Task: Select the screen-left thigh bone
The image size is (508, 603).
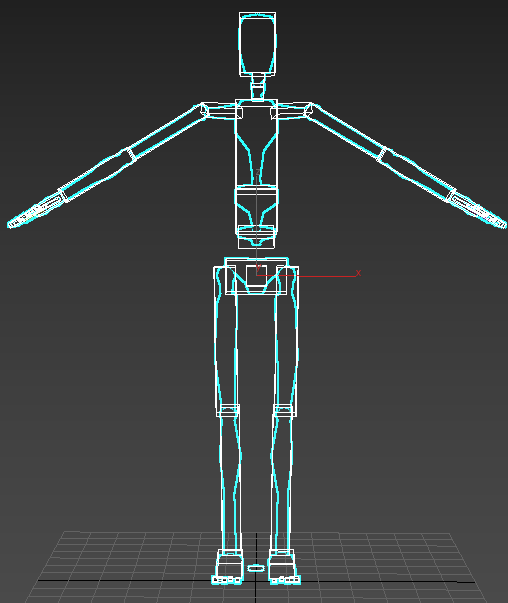Action: coord(227,340)
